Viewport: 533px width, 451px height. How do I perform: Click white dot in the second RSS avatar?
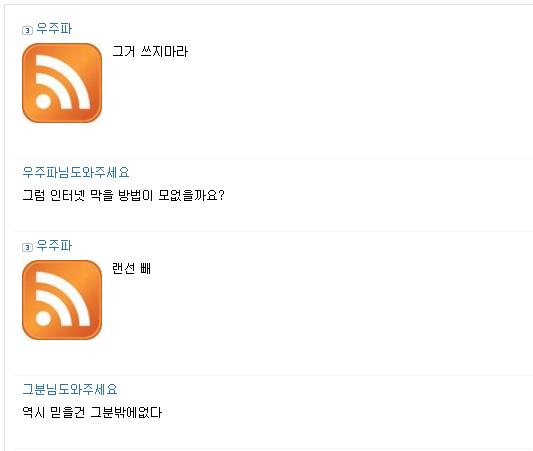[x=43, y=318]
